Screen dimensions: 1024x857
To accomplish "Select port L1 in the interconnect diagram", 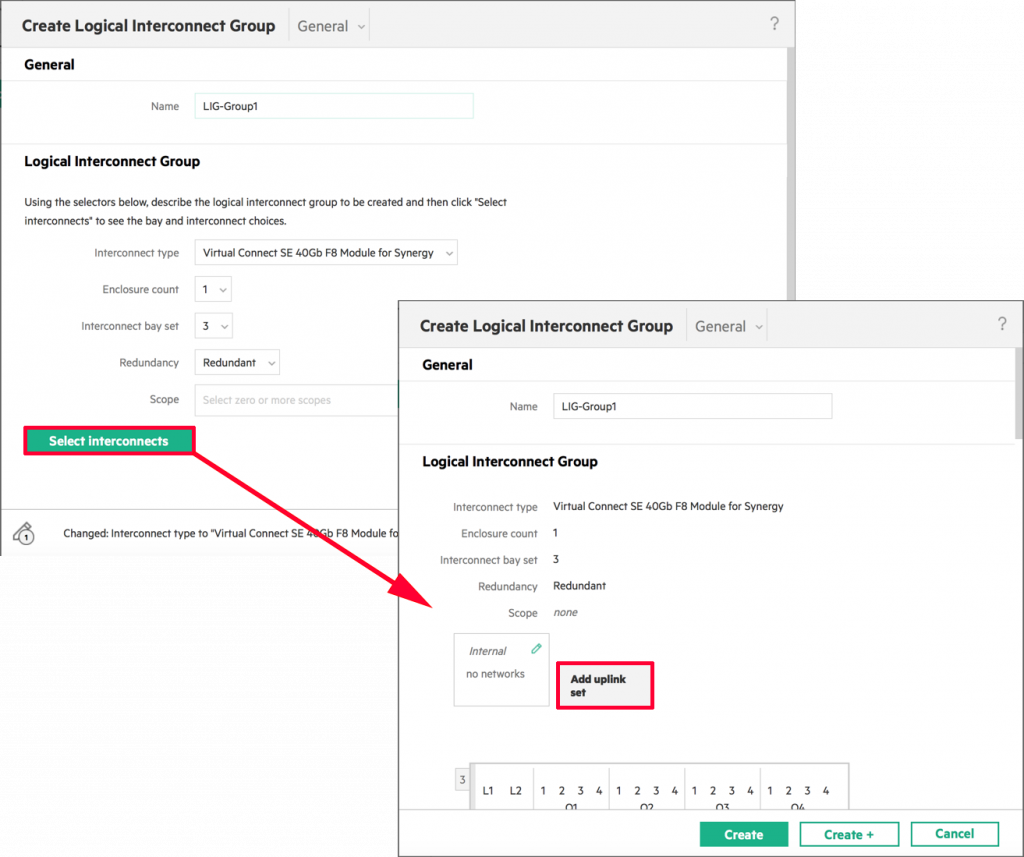I will [488, 790].
